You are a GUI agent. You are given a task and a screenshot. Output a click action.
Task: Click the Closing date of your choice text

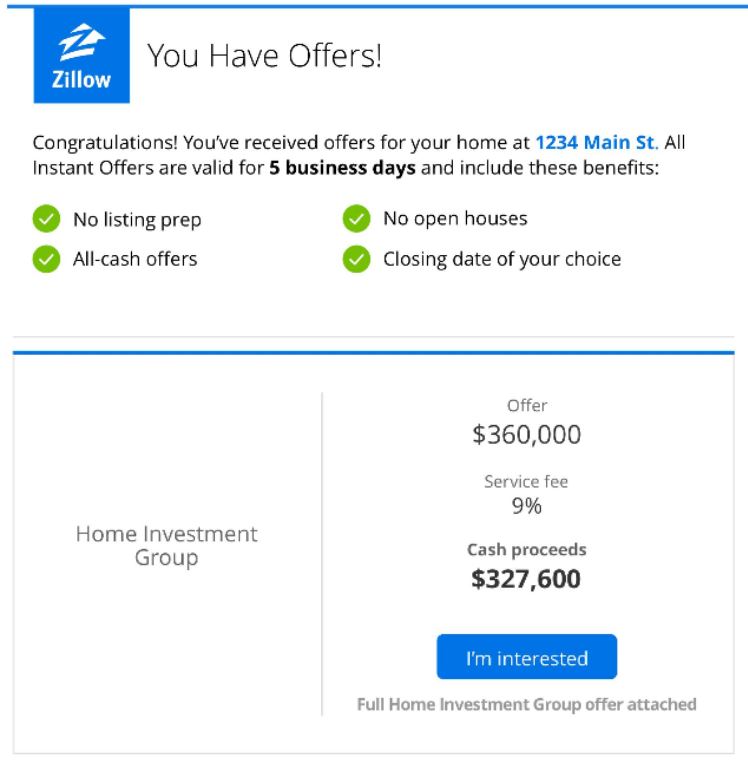point(502,260)
